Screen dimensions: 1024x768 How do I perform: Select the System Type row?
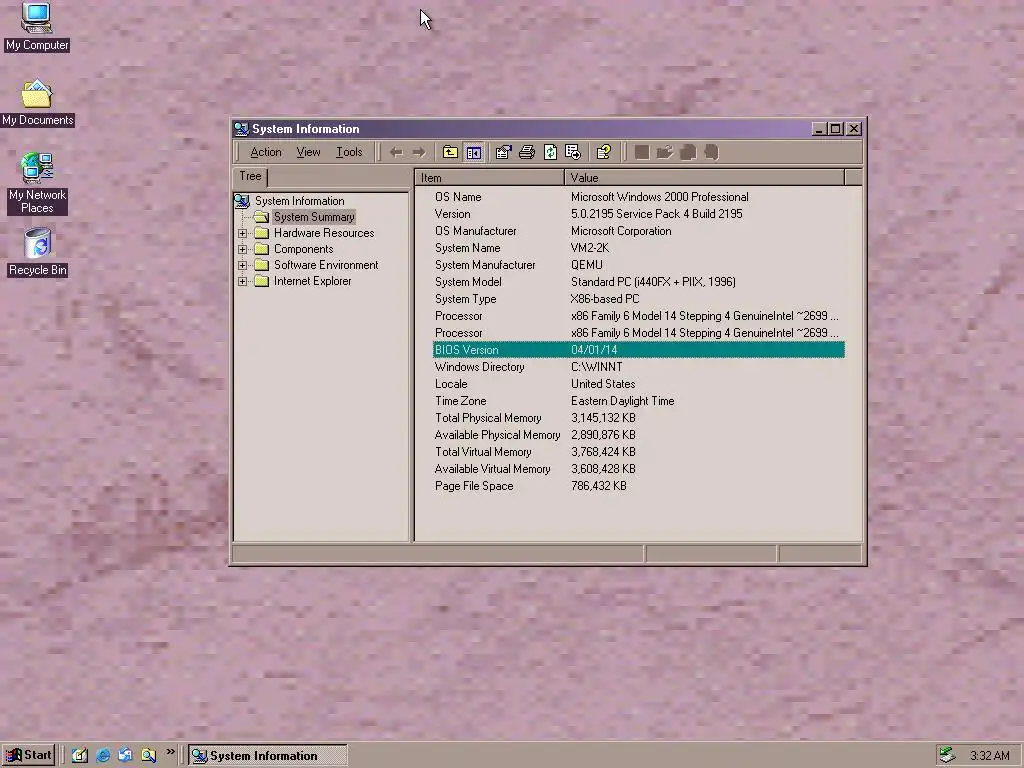click(x=639, y=299)
